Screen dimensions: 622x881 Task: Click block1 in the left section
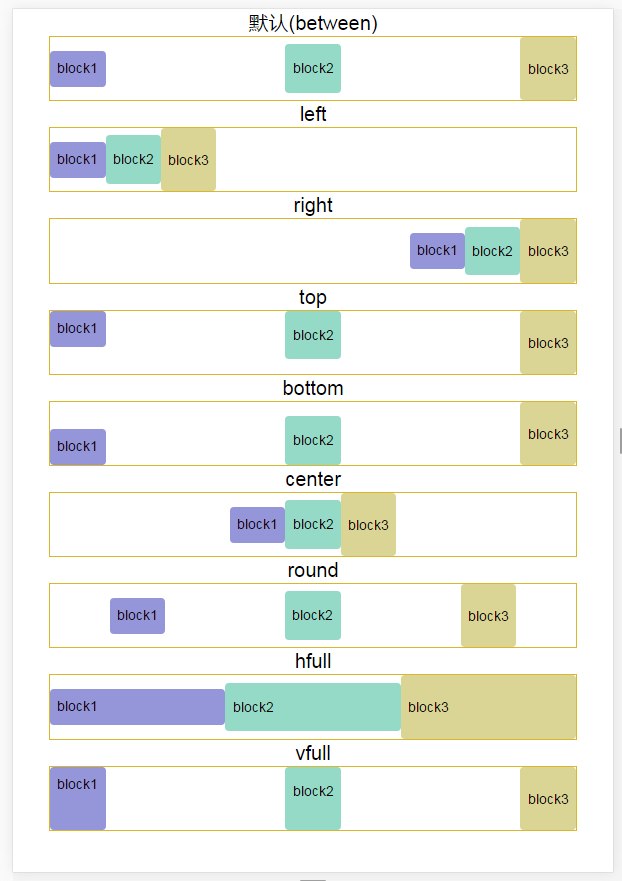[x=77, y=159]
